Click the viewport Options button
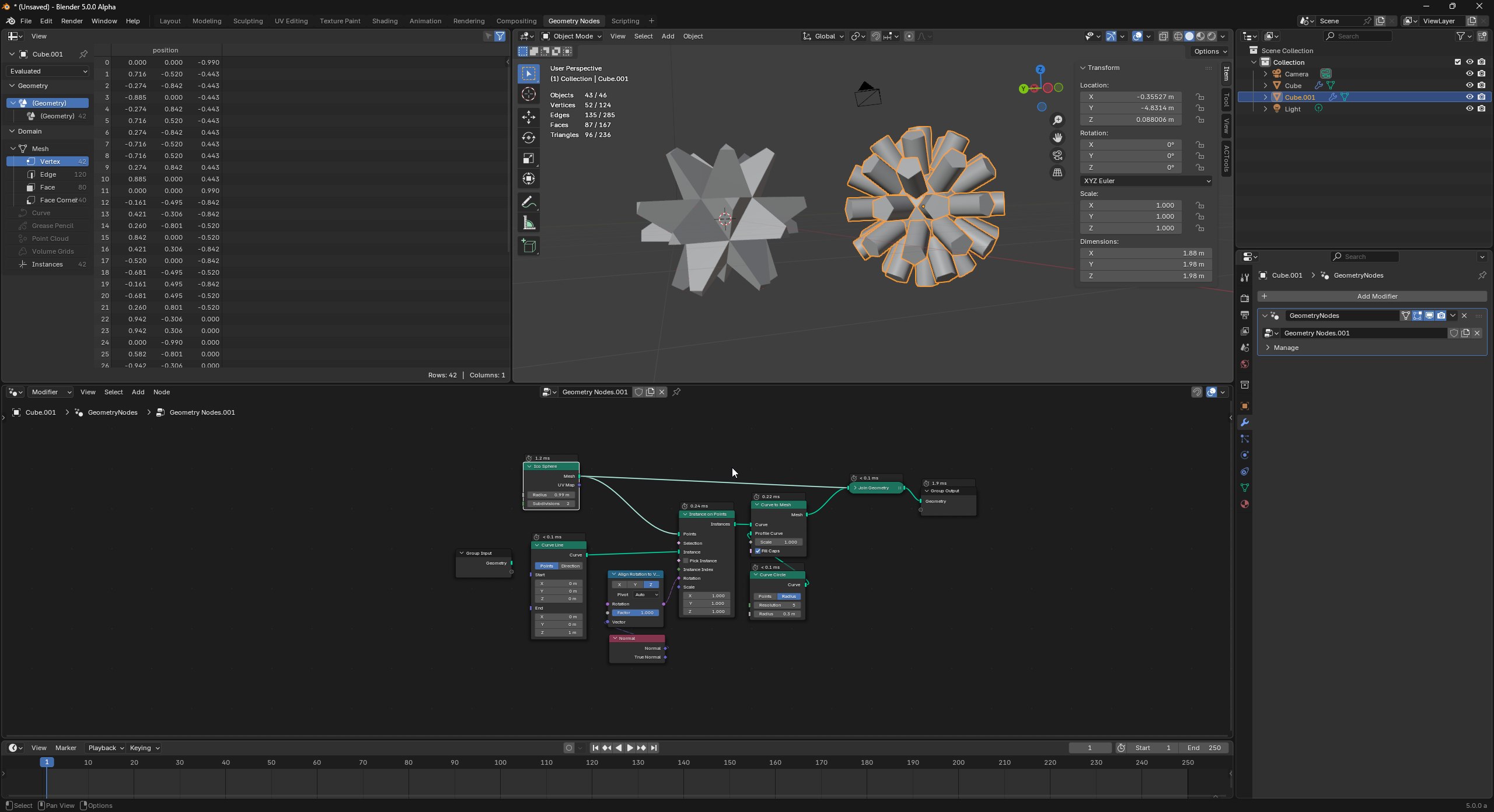 [1209, 51]
